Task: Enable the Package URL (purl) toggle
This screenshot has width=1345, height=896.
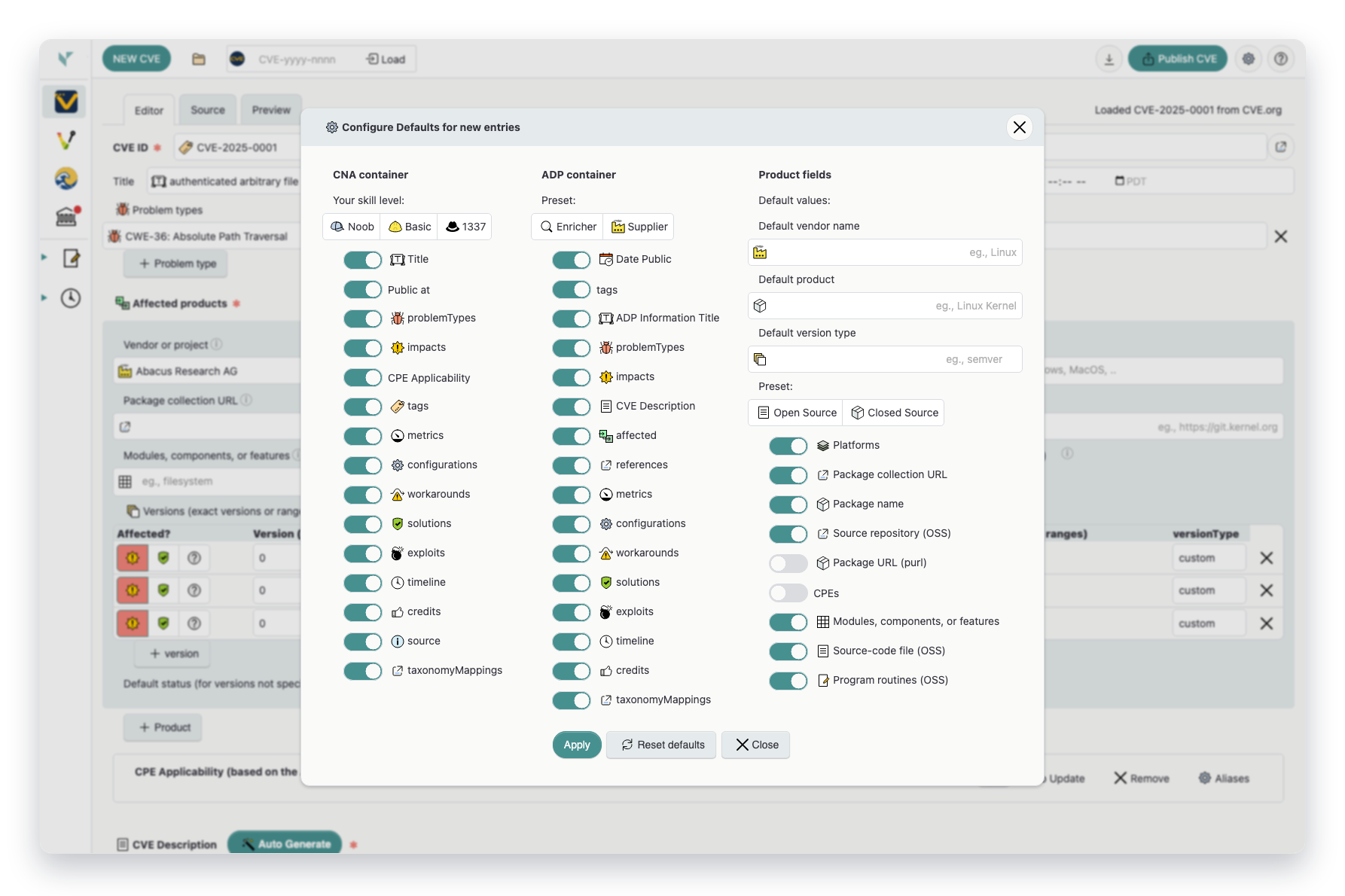Action: tap(788, 562)
